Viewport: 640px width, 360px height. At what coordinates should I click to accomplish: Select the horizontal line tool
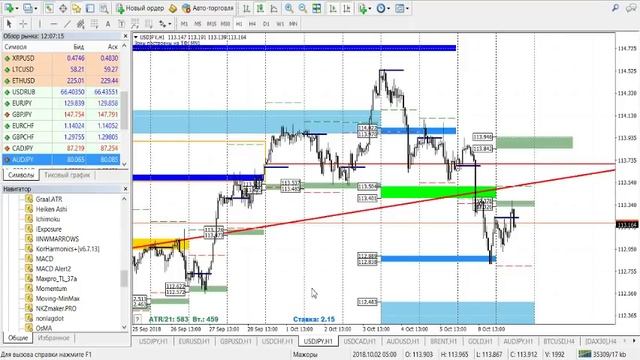click(x=53, y=24)
